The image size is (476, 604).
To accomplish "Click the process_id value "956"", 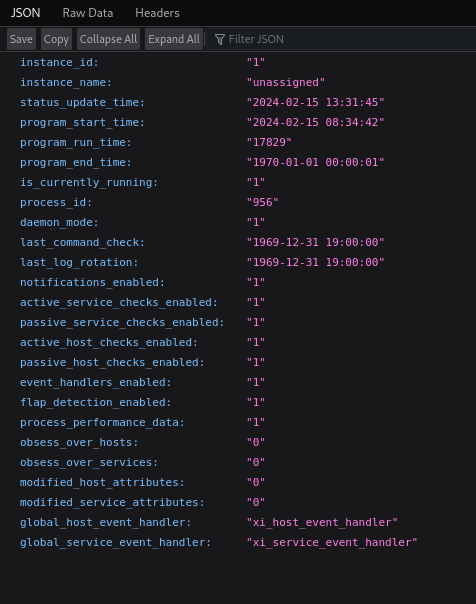I will pyautogui.click(x=263, y=203).
